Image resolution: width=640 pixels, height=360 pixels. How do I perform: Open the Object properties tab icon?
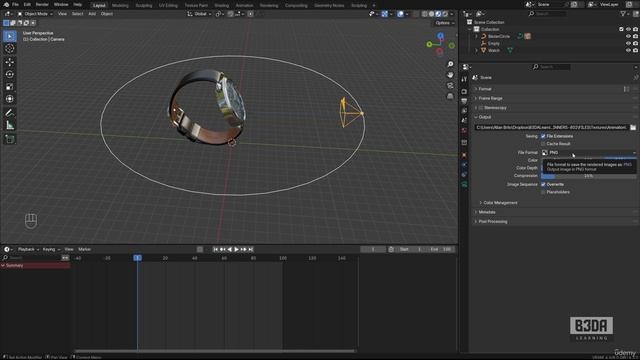tap(464, 155)
